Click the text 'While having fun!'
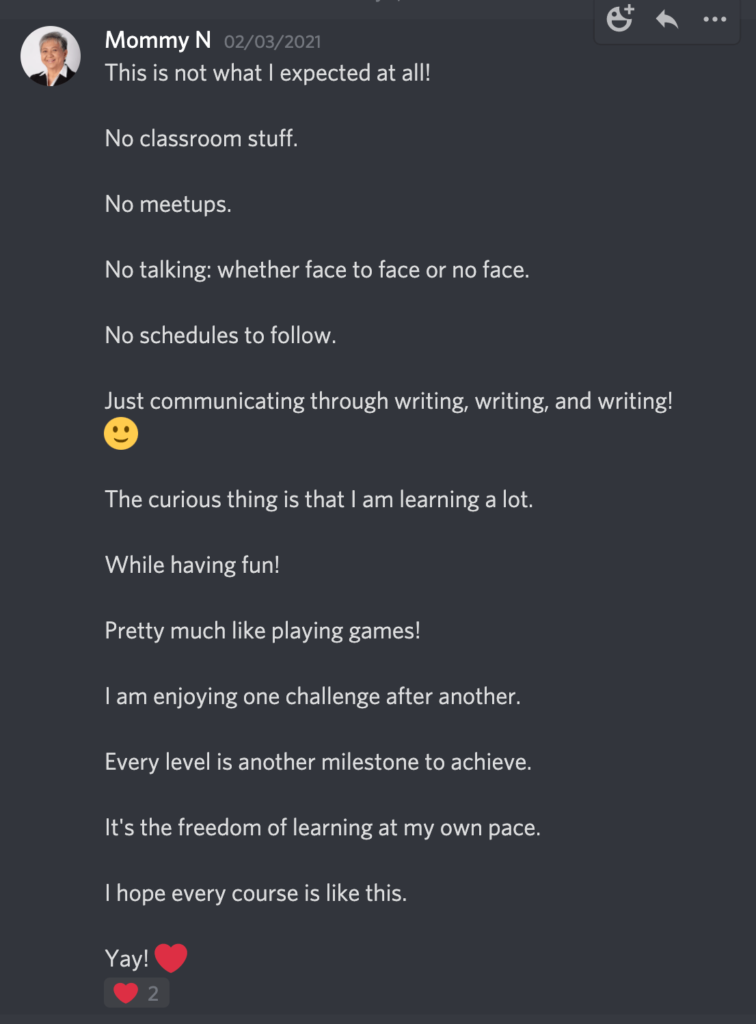This screenshot has width=756, height=1024. click(192, 565)
